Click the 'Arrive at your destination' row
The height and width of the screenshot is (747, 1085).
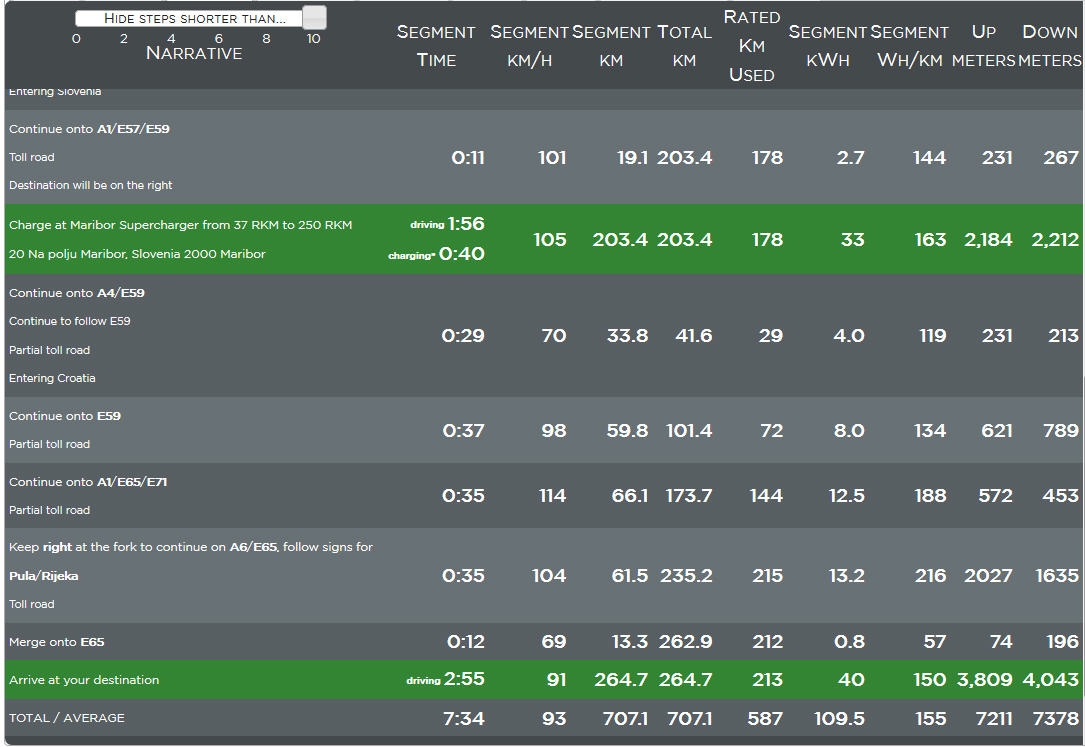pos(84,680)
